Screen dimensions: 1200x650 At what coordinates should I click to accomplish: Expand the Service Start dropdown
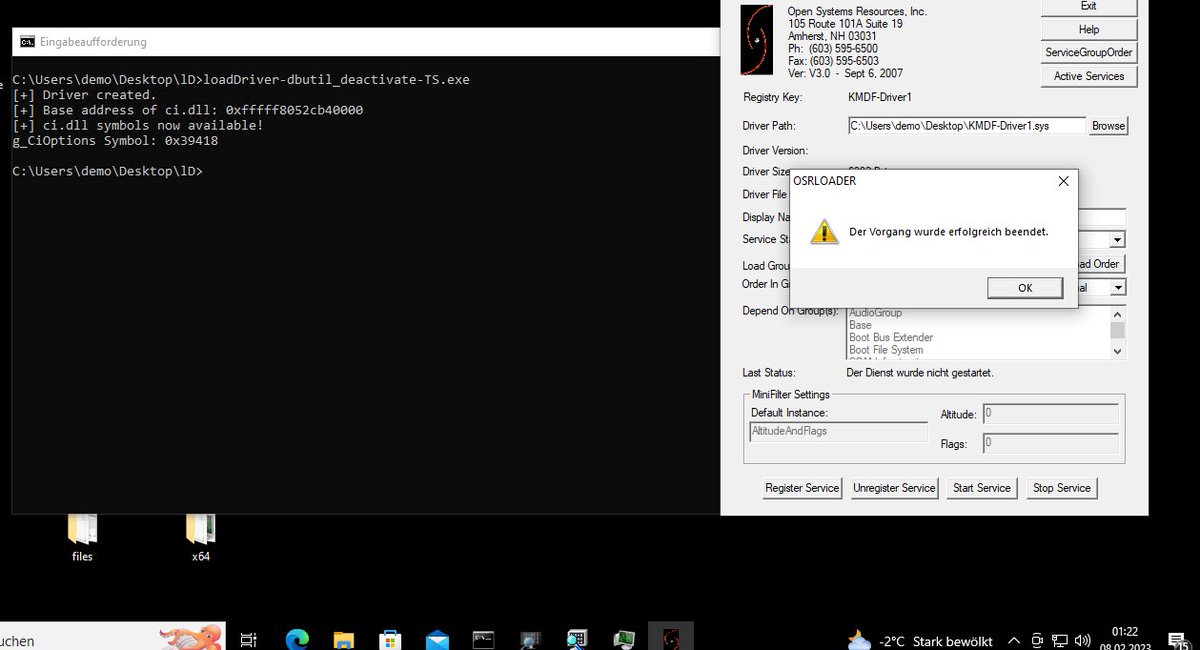(x=1117, y=240)
